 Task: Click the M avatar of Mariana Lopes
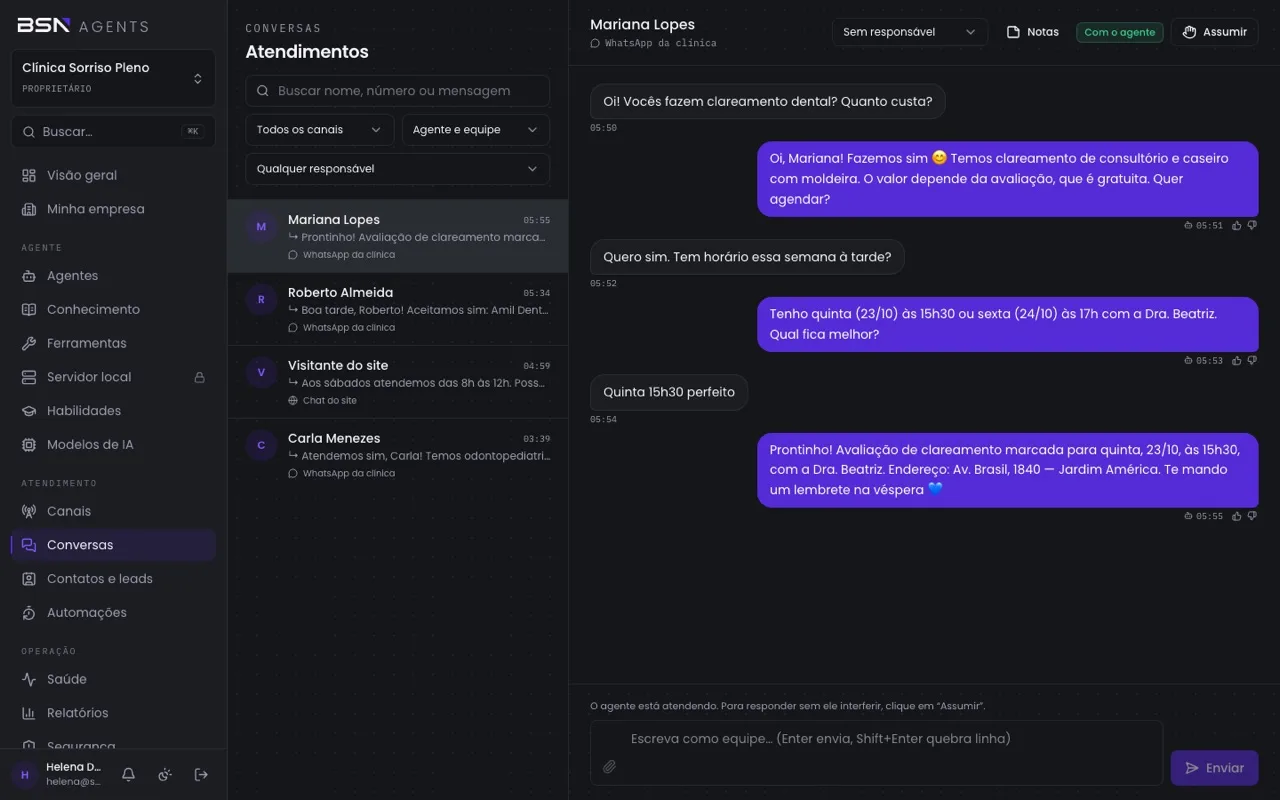click(x=261, y=227)
